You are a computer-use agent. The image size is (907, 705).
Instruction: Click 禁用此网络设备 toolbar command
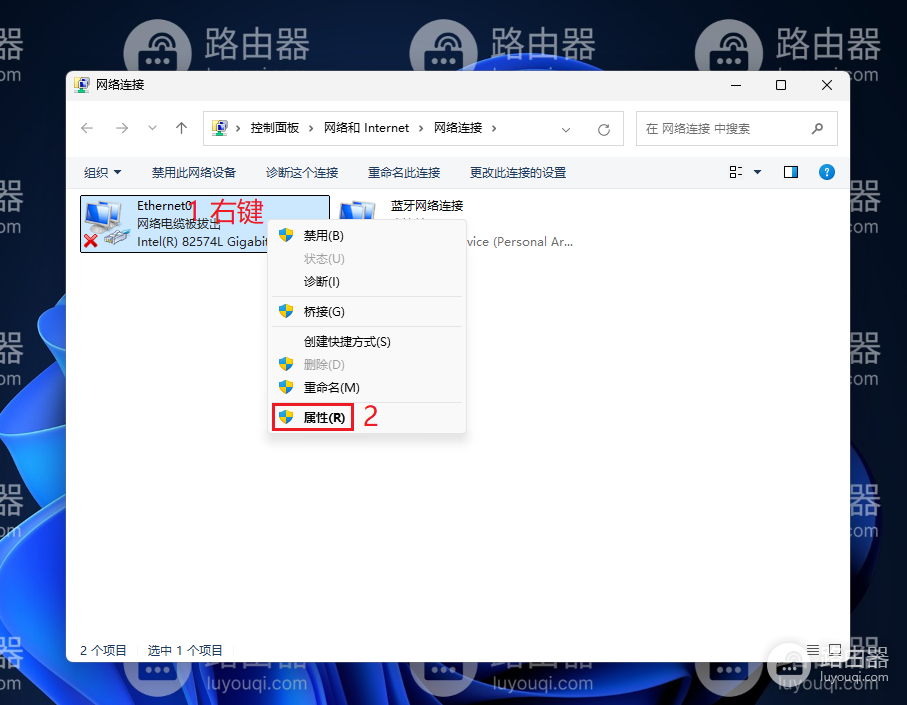(194, 172)
